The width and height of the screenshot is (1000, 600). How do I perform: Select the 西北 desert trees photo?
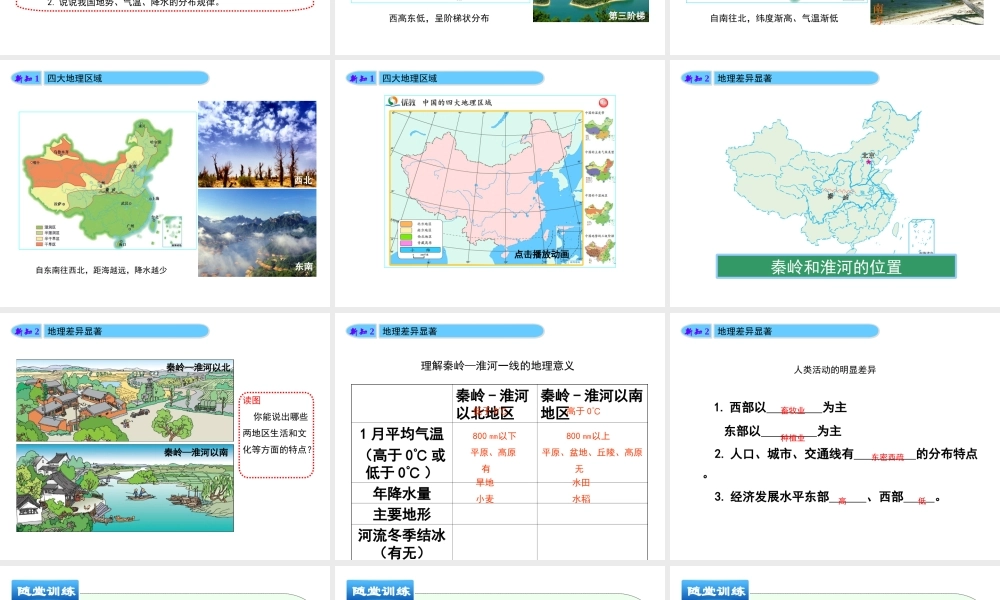(257, 144)
